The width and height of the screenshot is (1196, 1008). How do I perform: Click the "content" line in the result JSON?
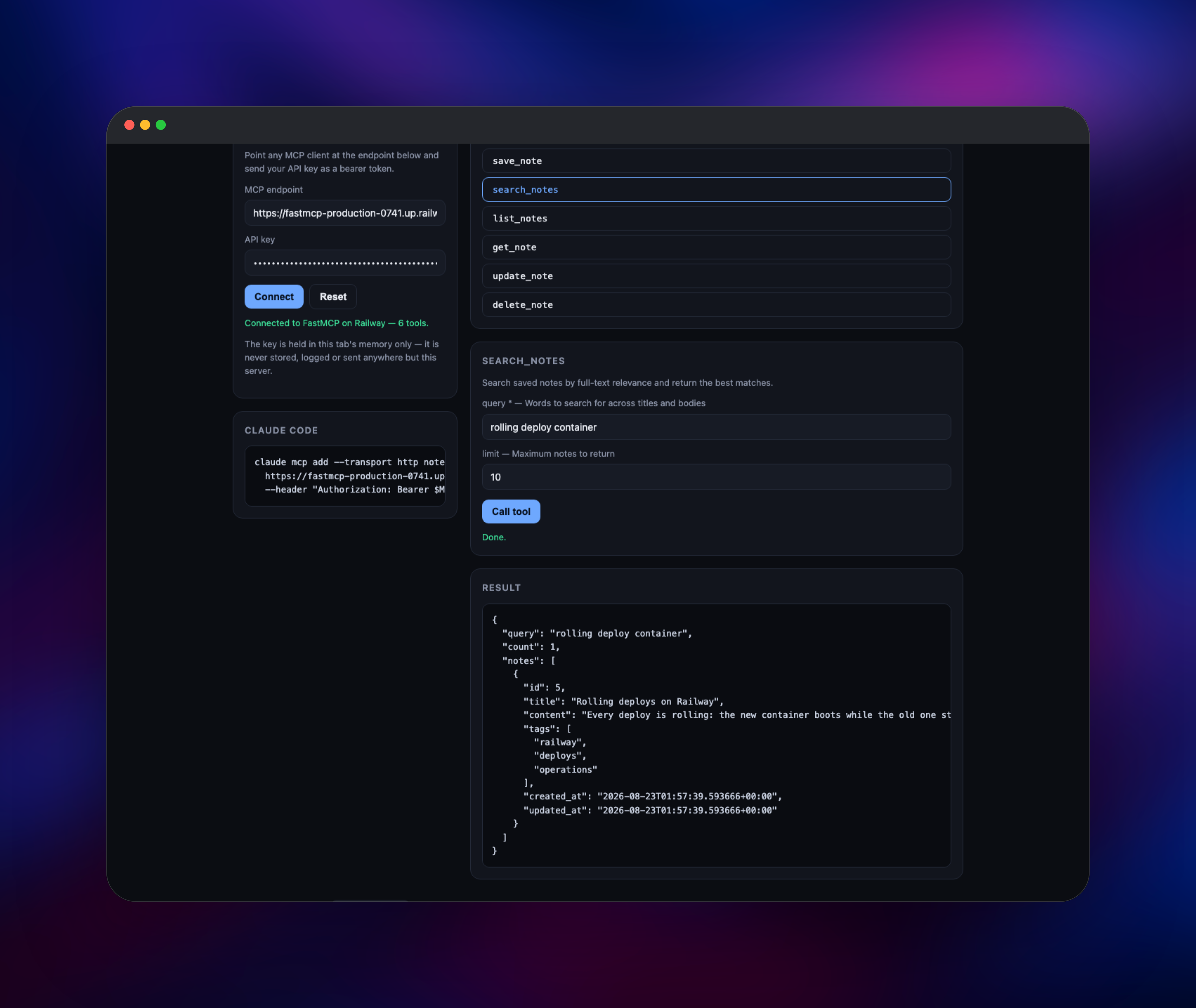pos(736,715)
